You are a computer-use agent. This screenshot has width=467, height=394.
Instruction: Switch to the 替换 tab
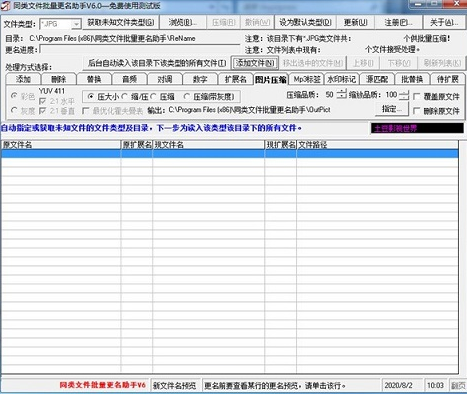pyautogui.click(x=94, y=79)
